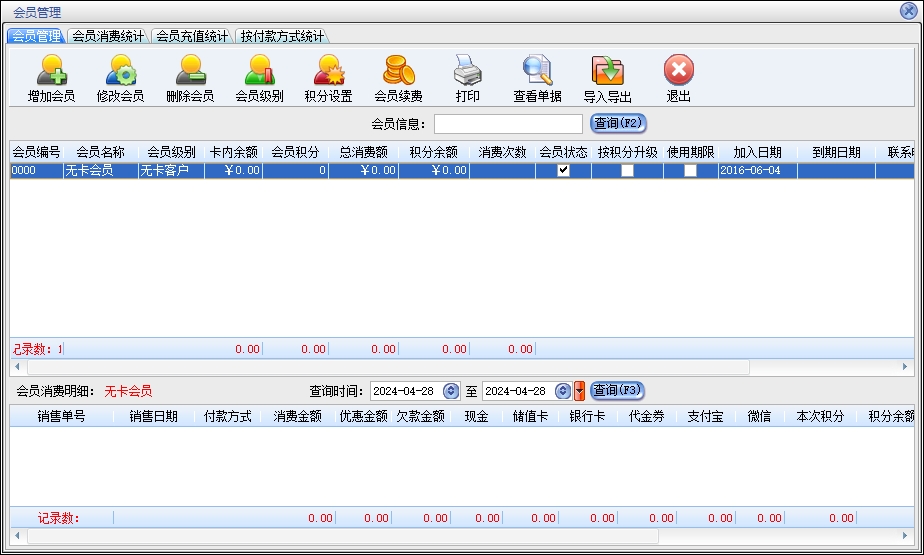Open the start date picker spinner
This screenshot has width=924, height=555.
click(450, 391)
